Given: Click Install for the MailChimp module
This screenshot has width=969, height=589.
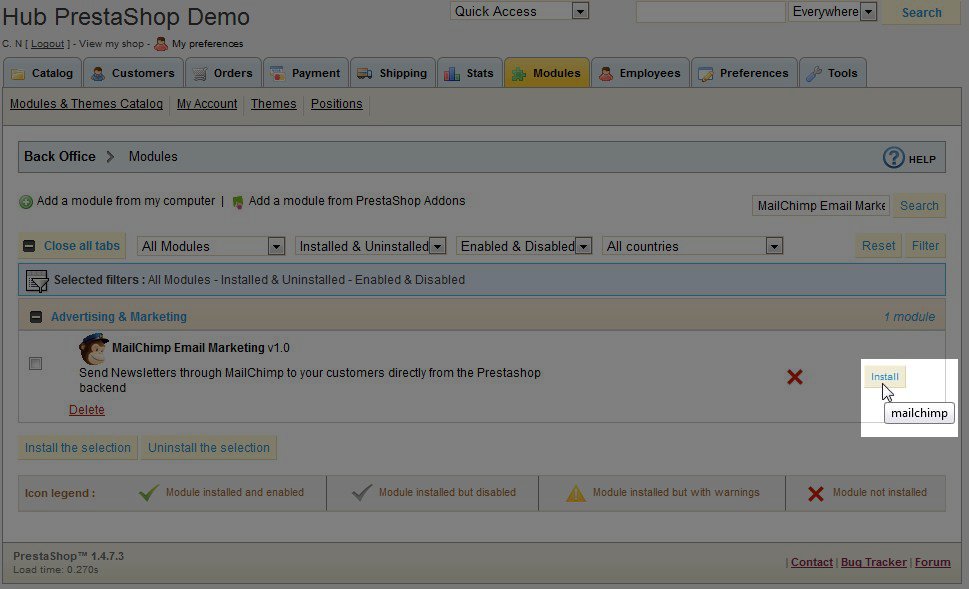Looking at the screenshot, I should click(884, 377).
